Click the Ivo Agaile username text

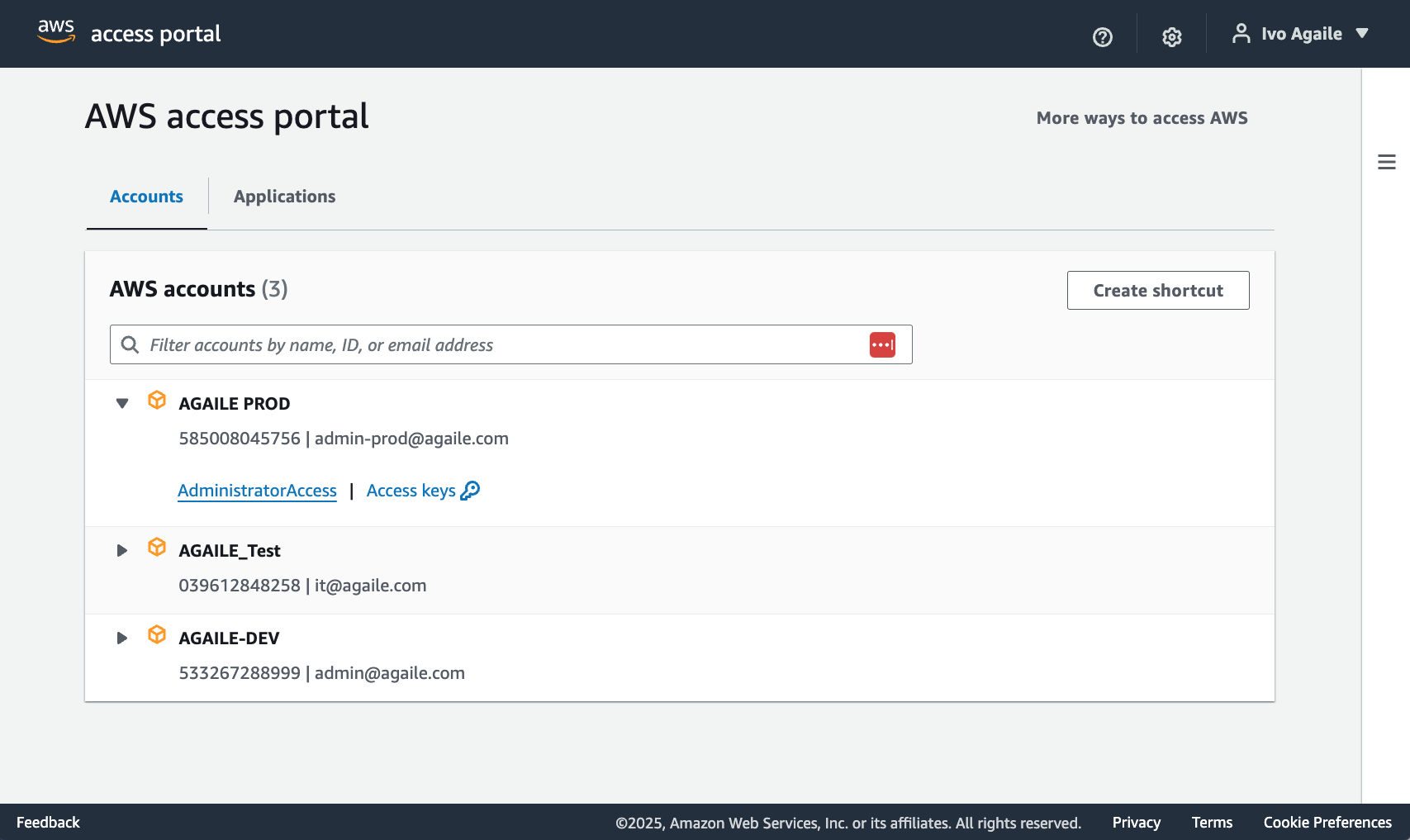point(1302,34)
